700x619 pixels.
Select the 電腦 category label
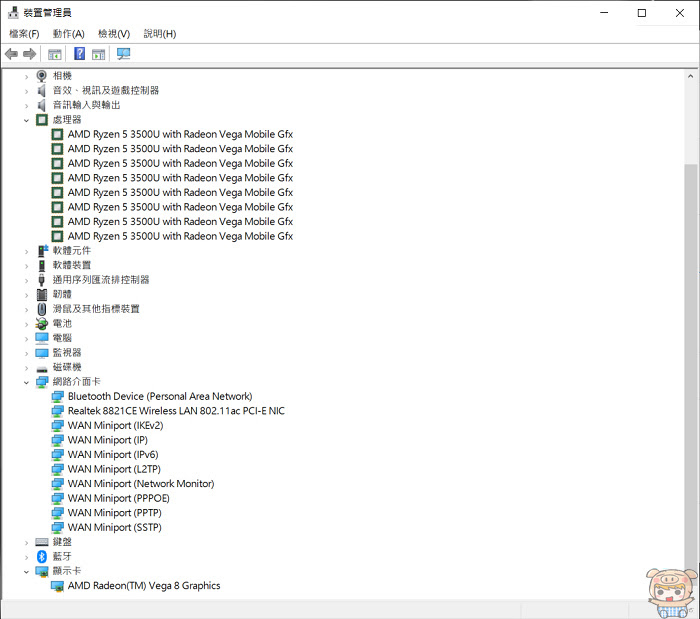tap(62, 338)
